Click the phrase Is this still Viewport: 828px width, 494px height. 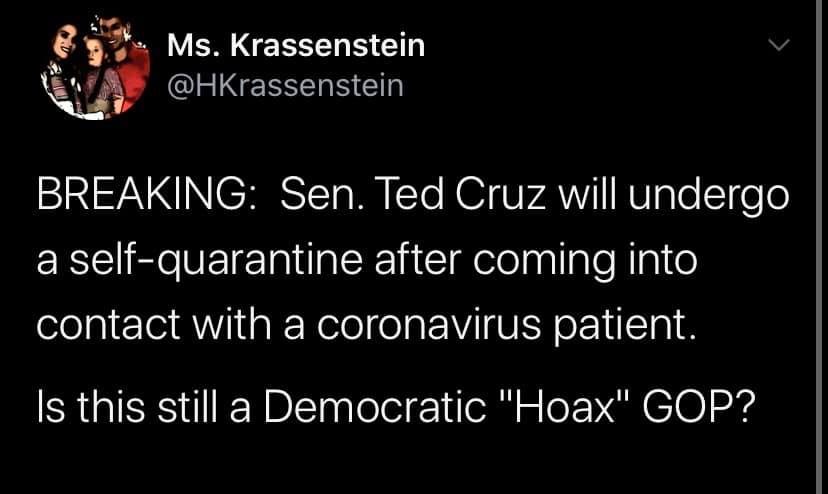(127, 407)
